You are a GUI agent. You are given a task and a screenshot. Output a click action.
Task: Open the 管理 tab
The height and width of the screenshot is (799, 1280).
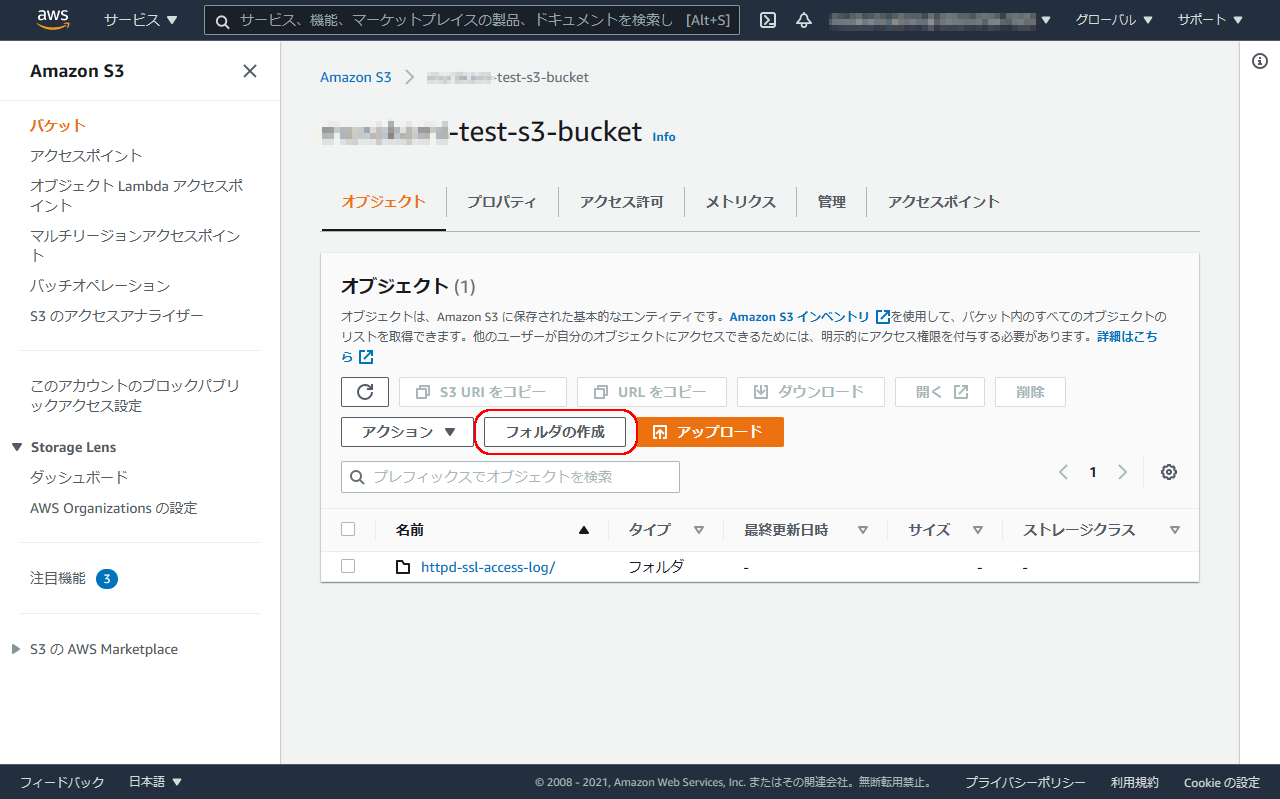tap(831, 201)
